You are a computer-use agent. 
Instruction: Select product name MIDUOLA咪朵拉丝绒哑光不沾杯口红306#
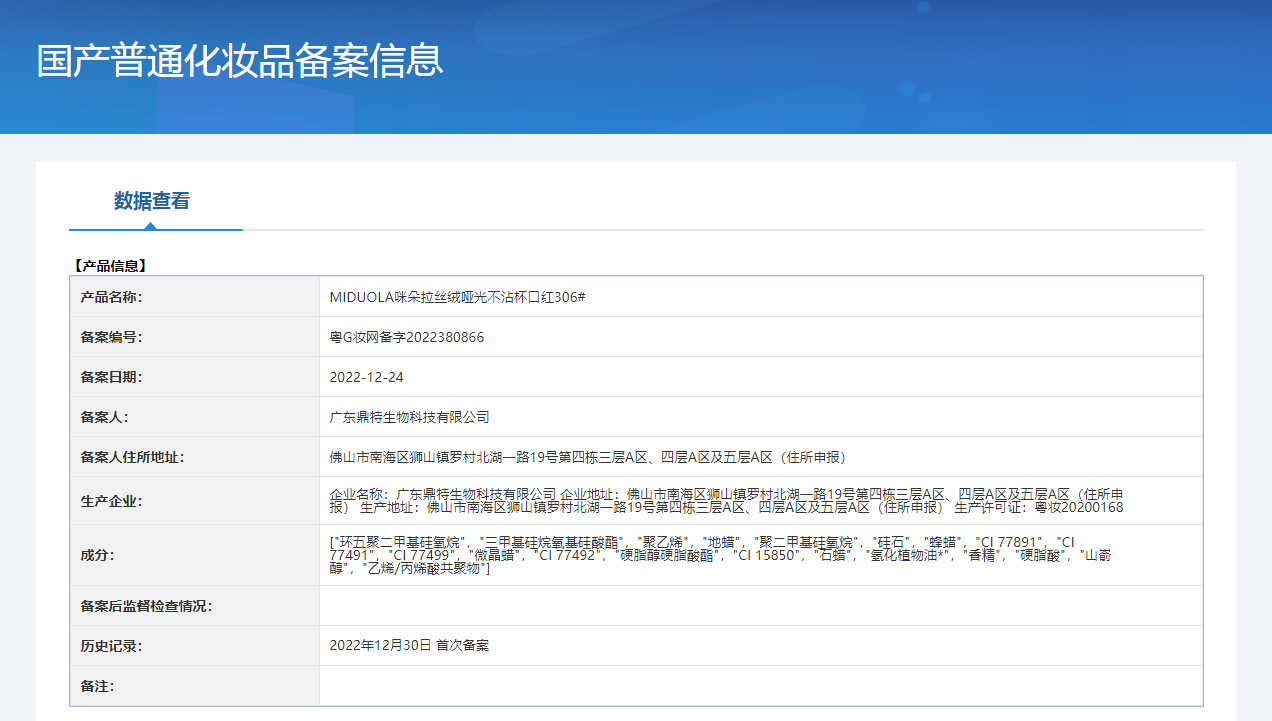click(457, 297)
